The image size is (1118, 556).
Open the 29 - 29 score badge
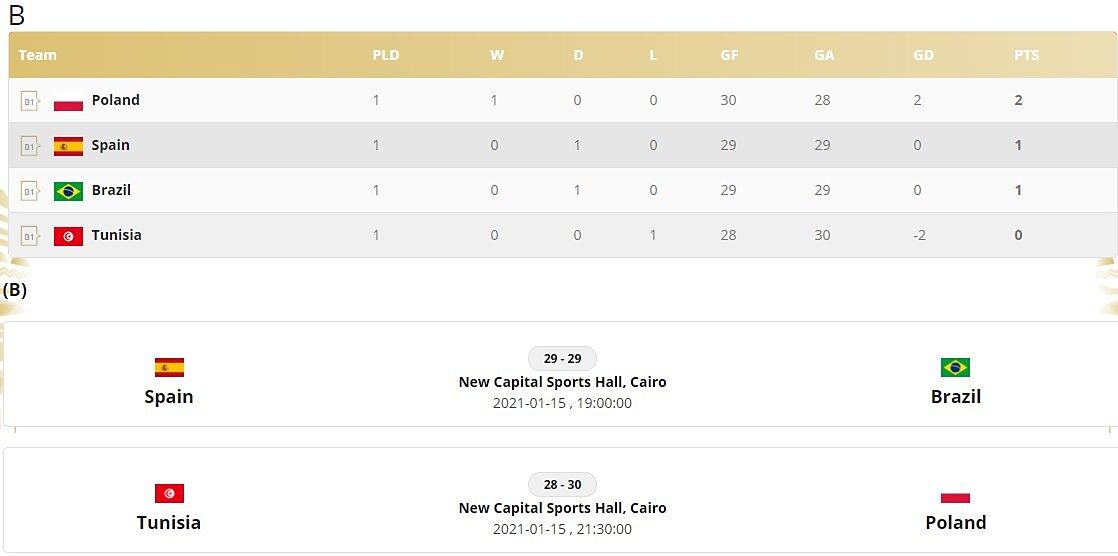click(x=562, y=359)
